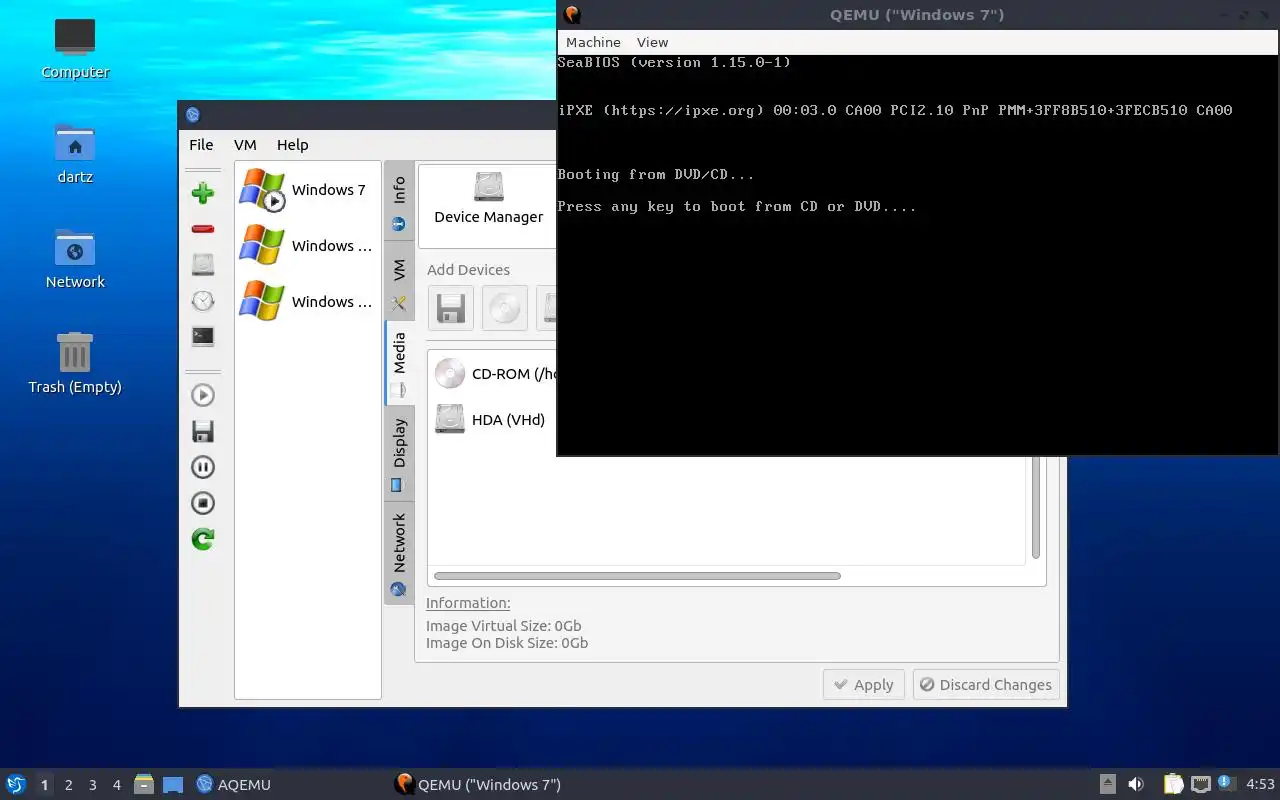Viewport: 1280px width, 800px height.
Task: Click the HDA (VHd) entry text
Action: pyautogui.click(x=508, y=420)
